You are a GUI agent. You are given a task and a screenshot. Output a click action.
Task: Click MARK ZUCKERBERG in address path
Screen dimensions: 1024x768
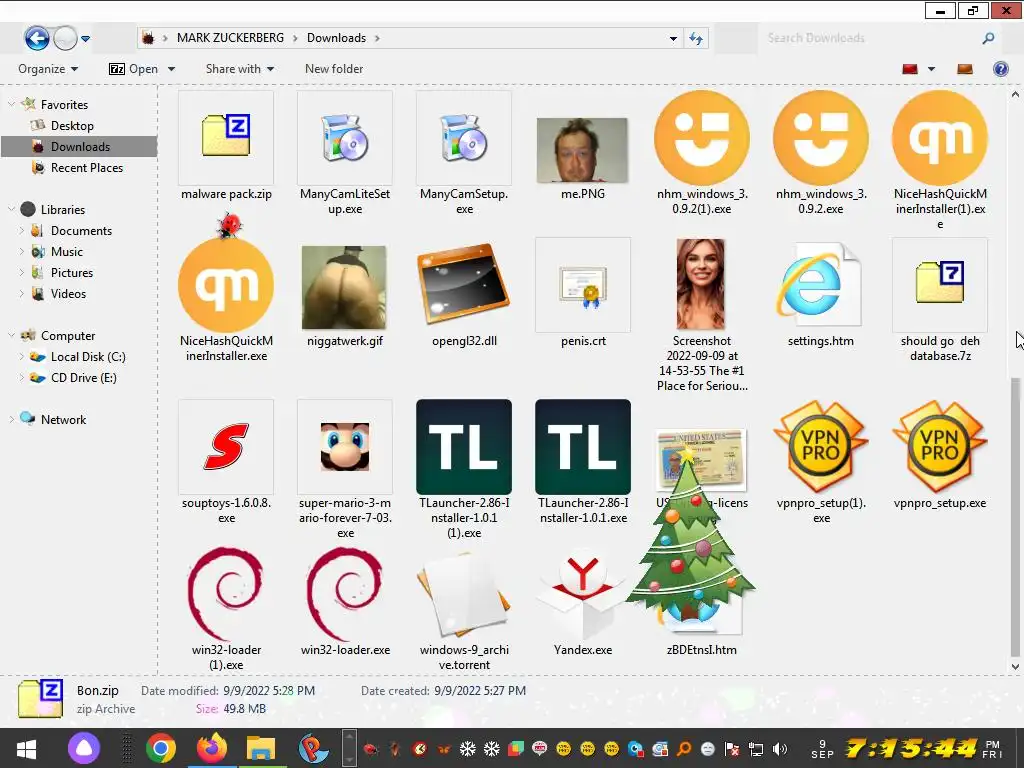[x=231, y=38]
